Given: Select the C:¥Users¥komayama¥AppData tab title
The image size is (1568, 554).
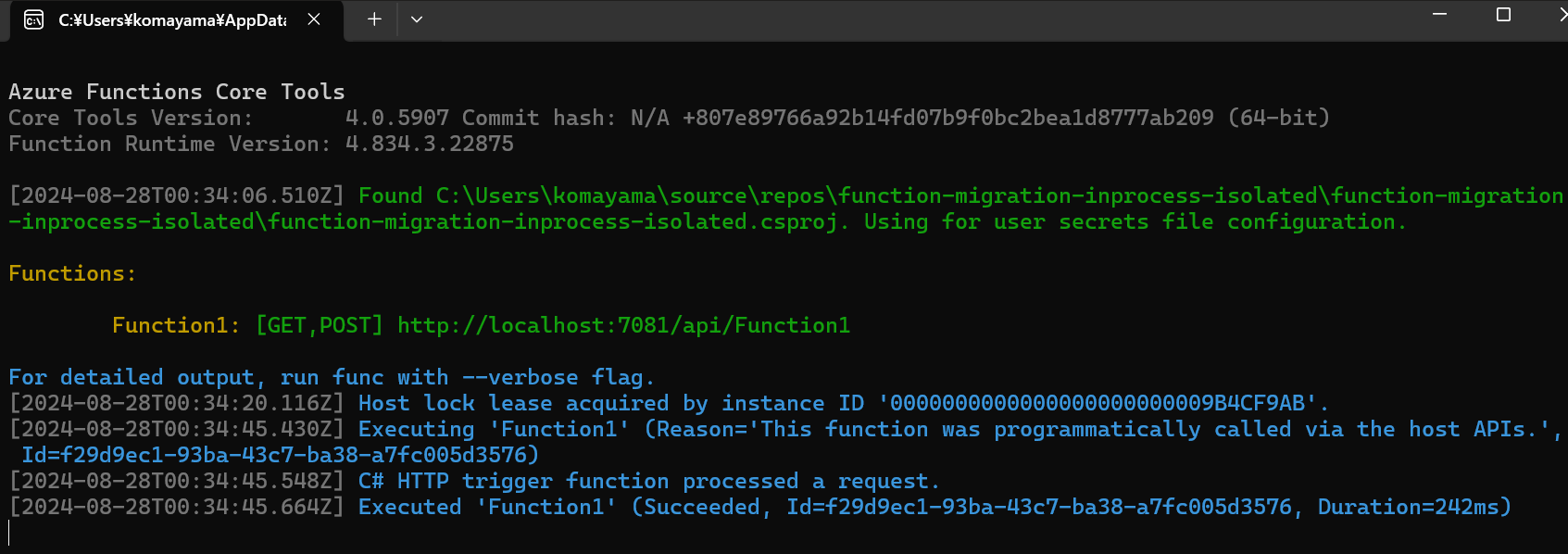Looking at the screenshot, I should [172, 20].
